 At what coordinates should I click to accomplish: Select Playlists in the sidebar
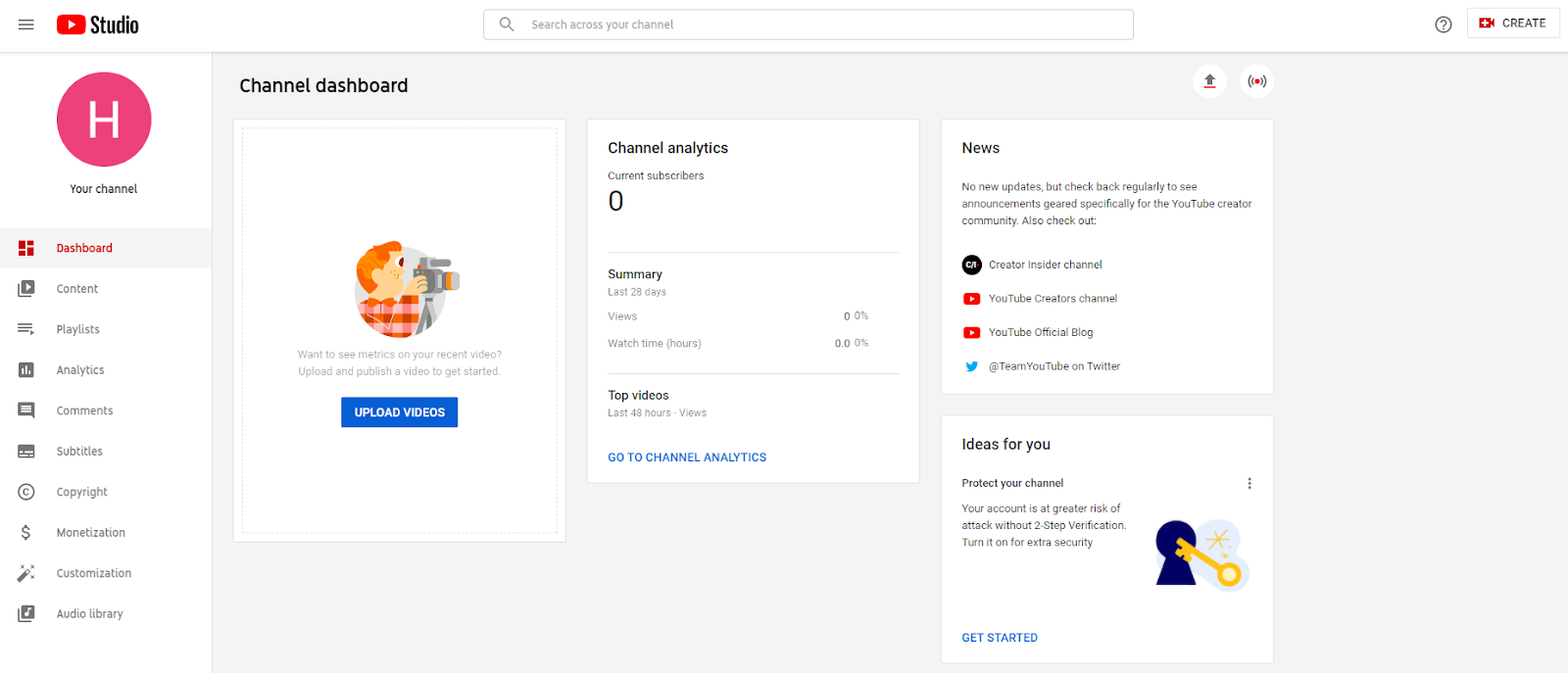[78, 329]
